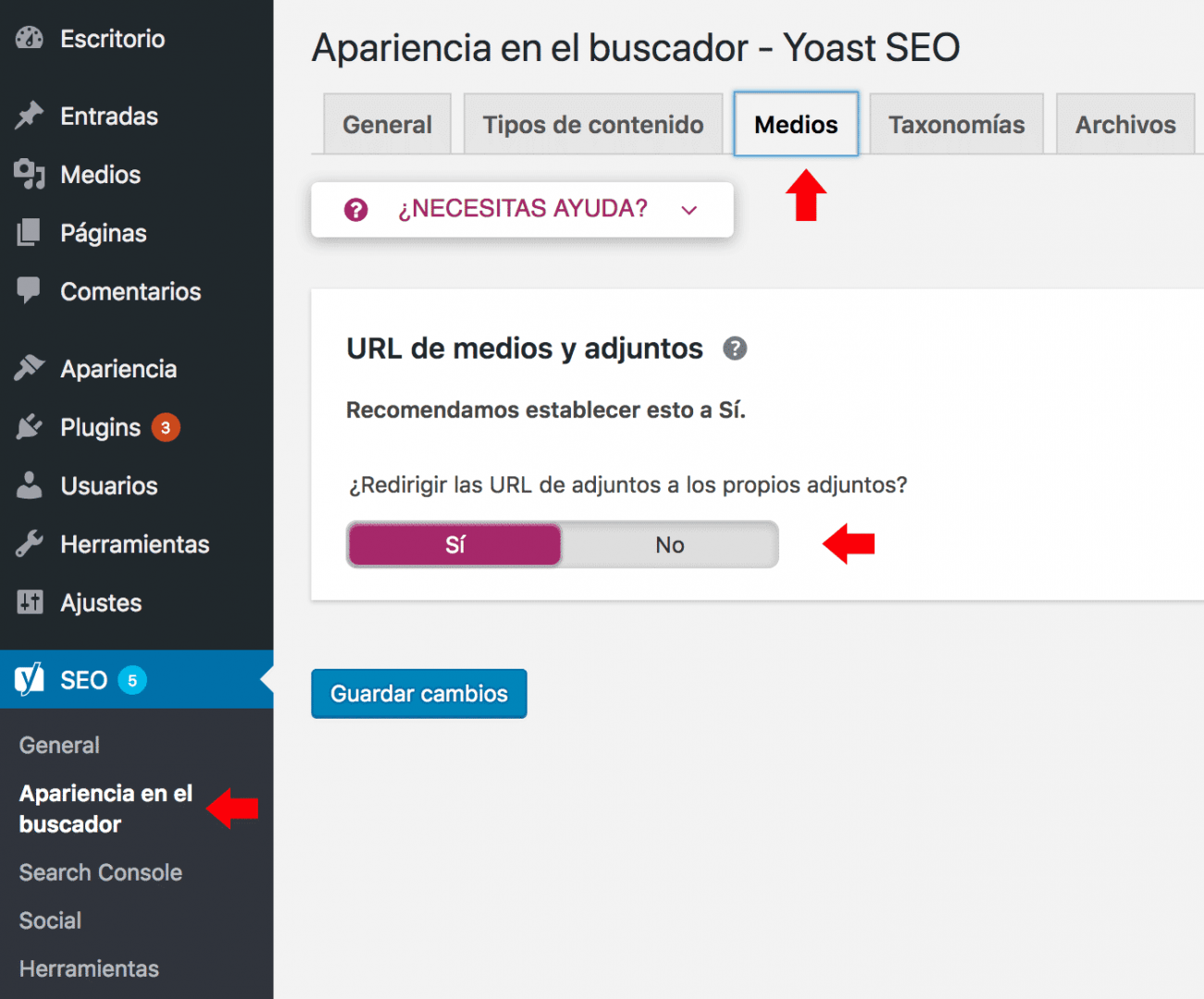The height and width of the screenshot is (999, 1204).
Task: Click the Apariencia paintbrush icon
Action: 30,368
